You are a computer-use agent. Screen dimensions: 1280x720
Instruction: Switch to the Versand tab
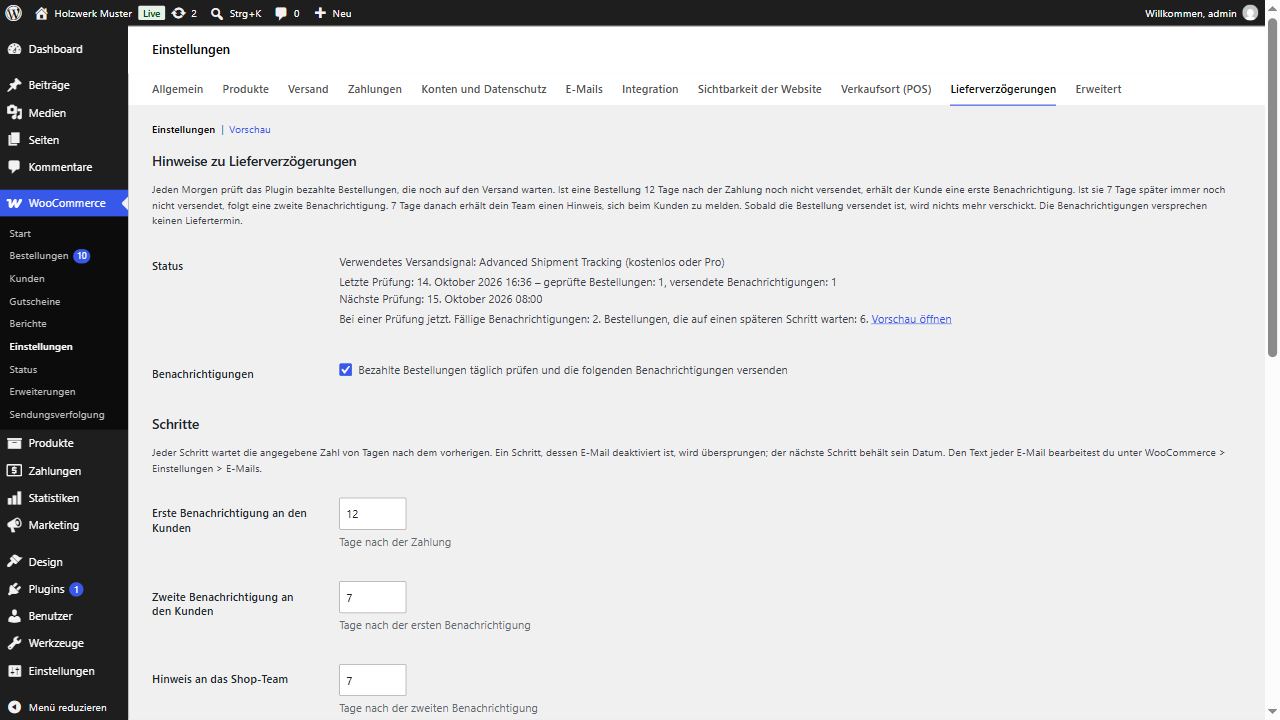pos(308,89)
